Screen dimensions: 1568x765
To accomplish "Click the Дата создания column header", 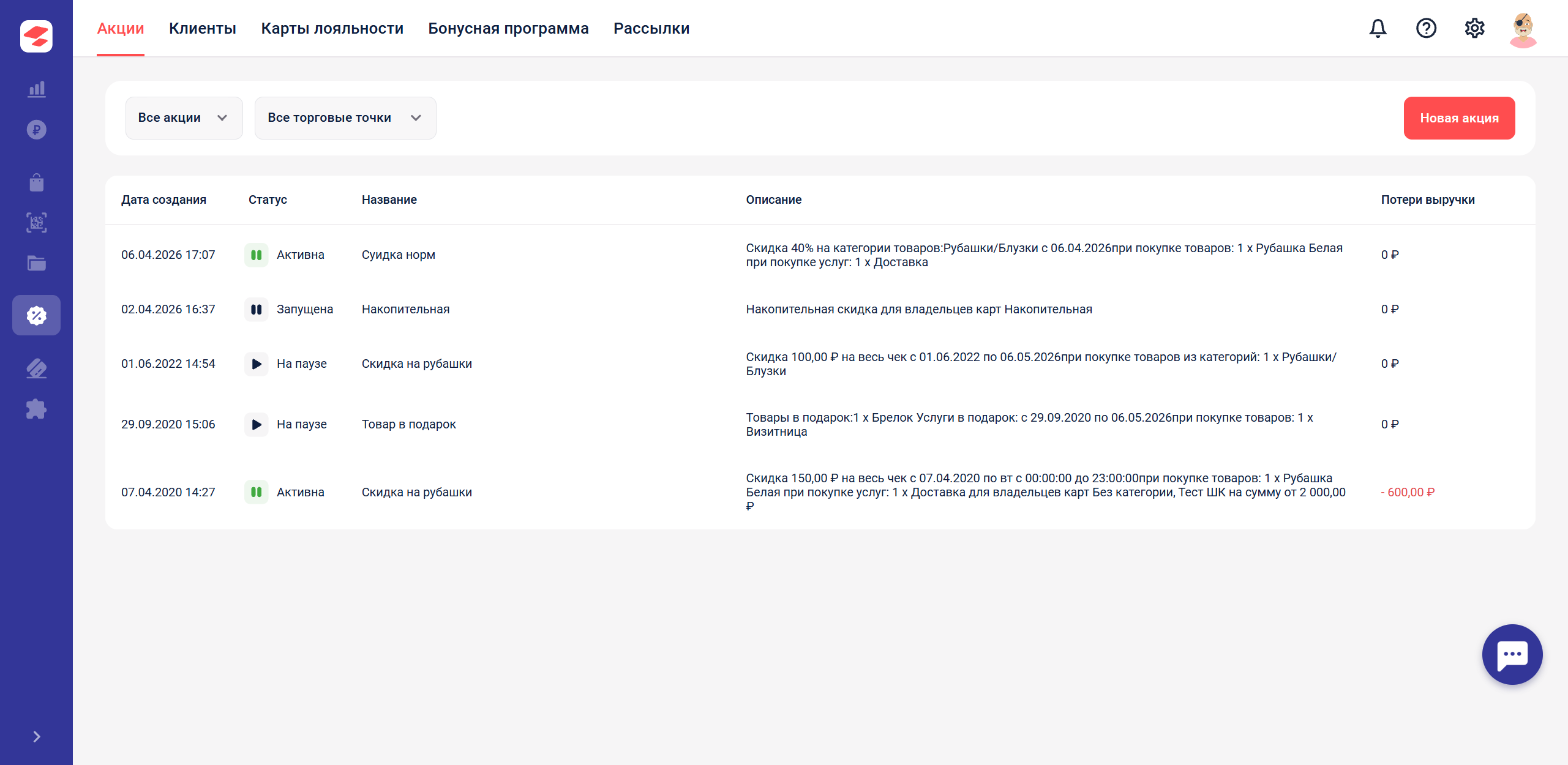I will pyautogui.click(x=163, y=200).
